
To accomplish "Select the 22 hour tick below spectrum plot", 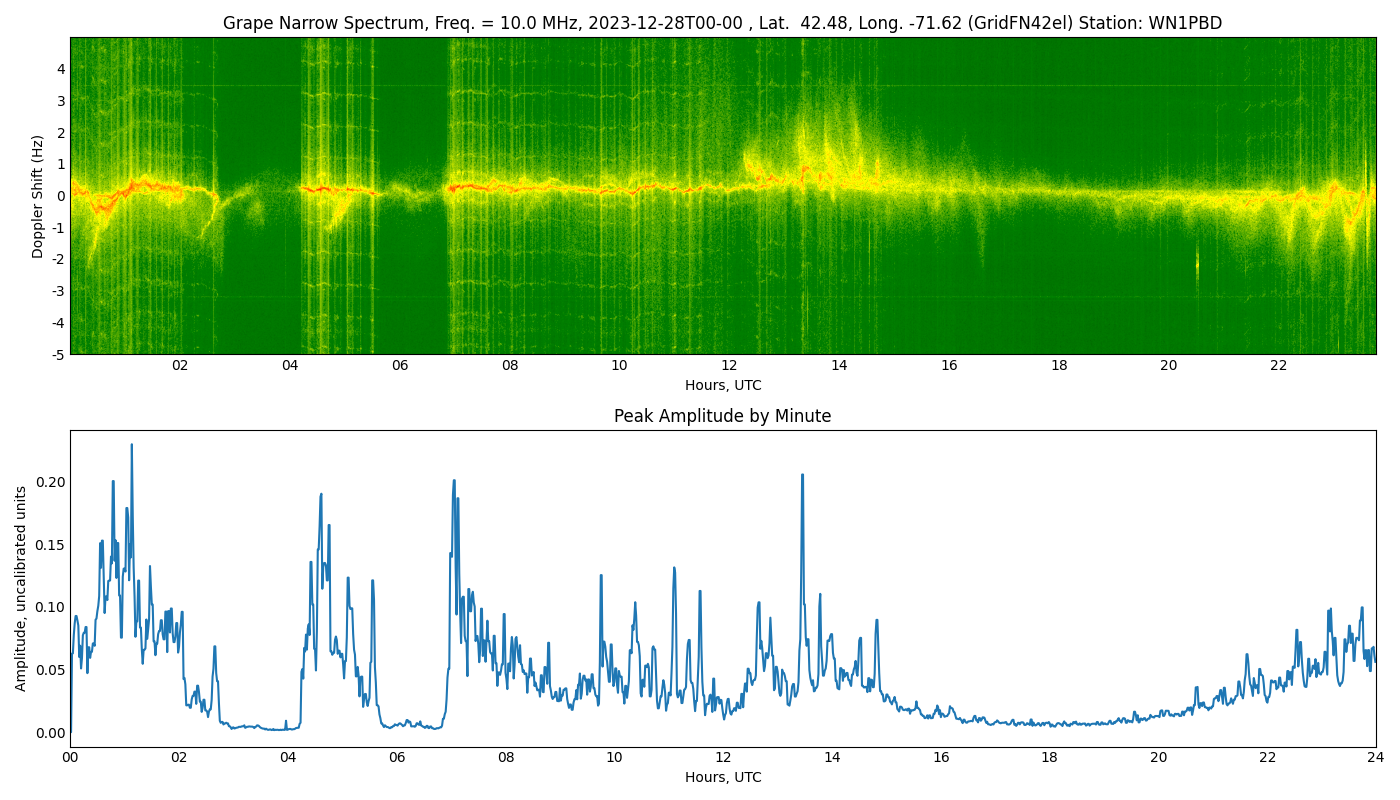I will [x=1278, y=366].
